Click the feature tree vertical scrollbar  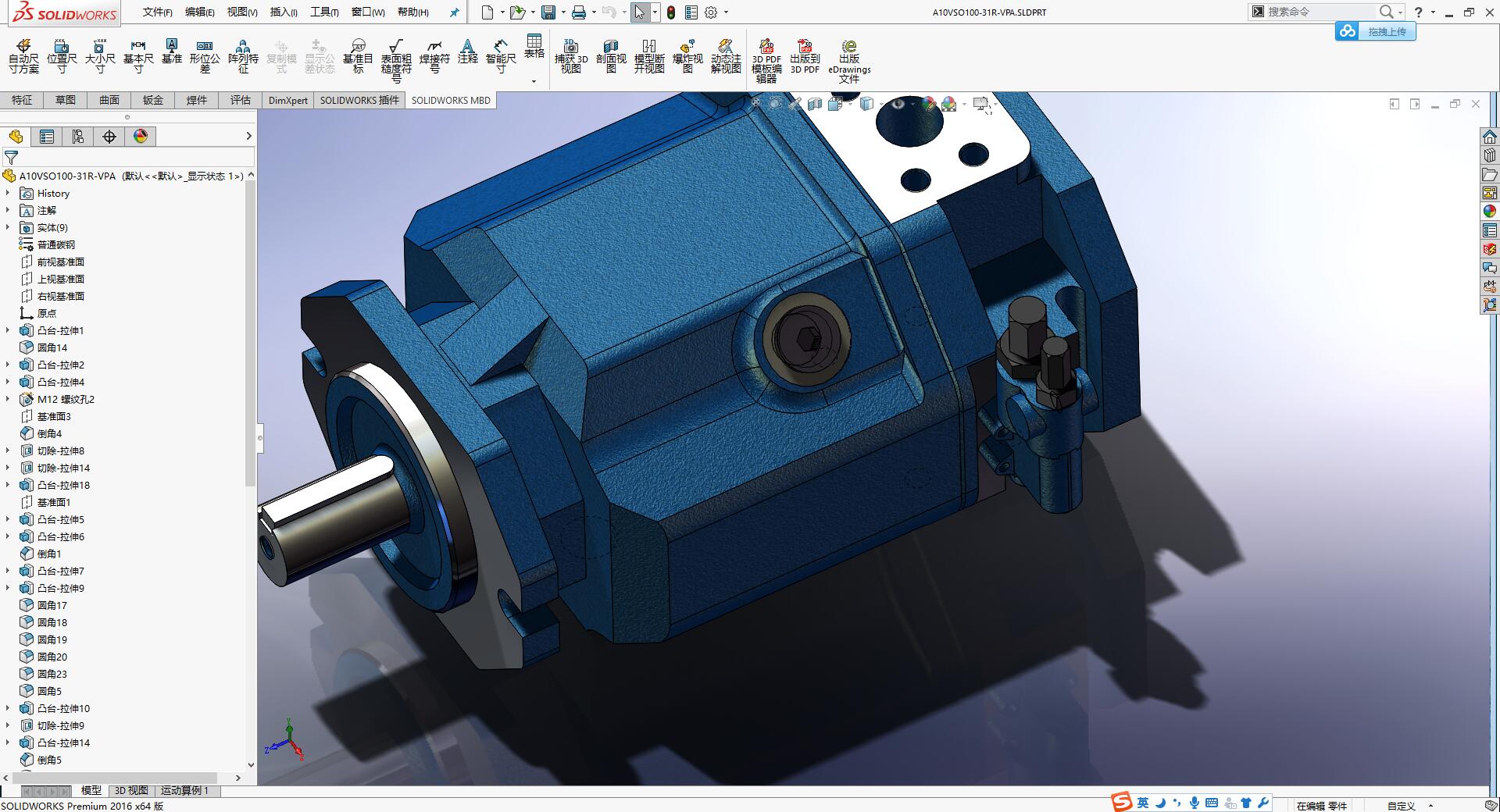pos(251,333)
